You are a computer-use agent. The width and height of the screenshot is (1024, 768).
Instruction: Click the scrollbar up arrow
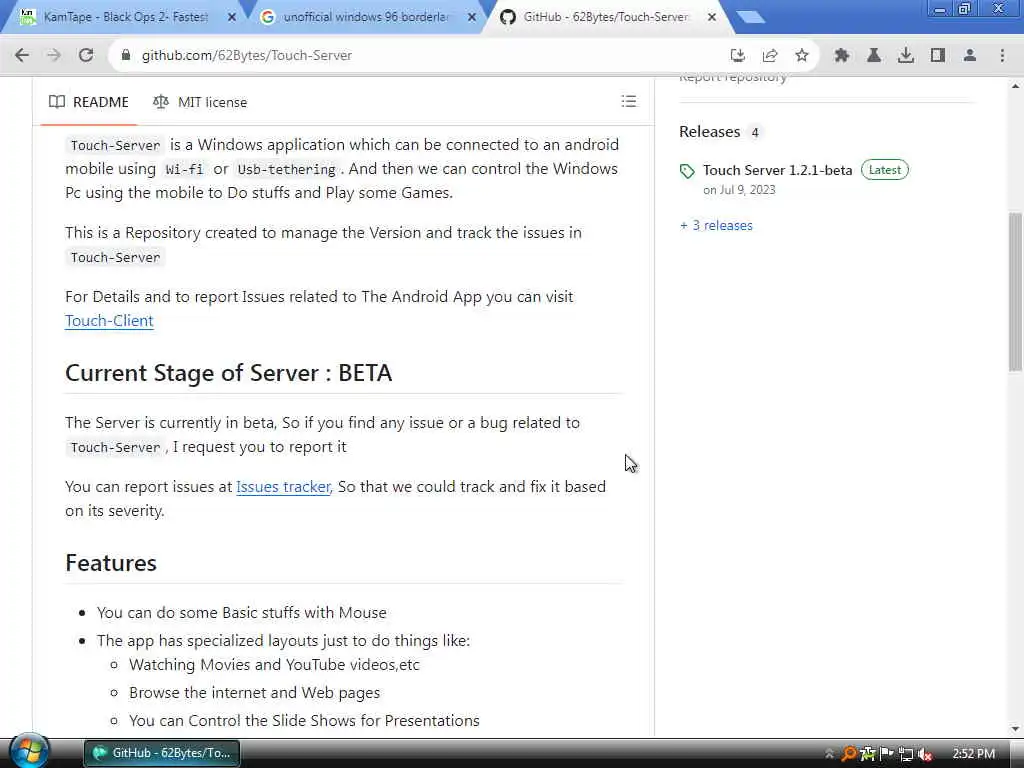(x=1015, y=86)
